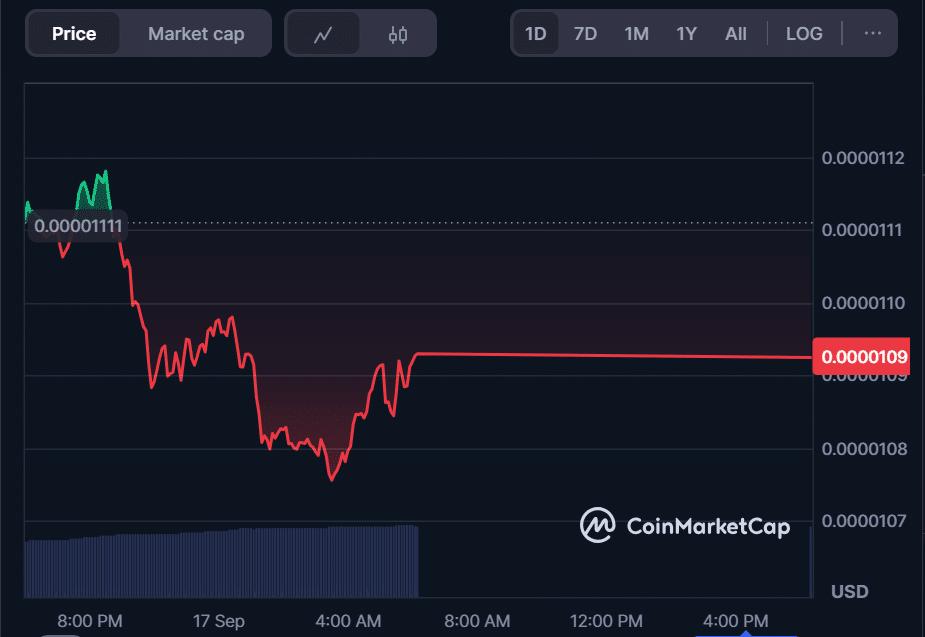Click the 17 Sep date marker
Image resolution: width=925 pixels, height=637 pixels.
[217, 621]
